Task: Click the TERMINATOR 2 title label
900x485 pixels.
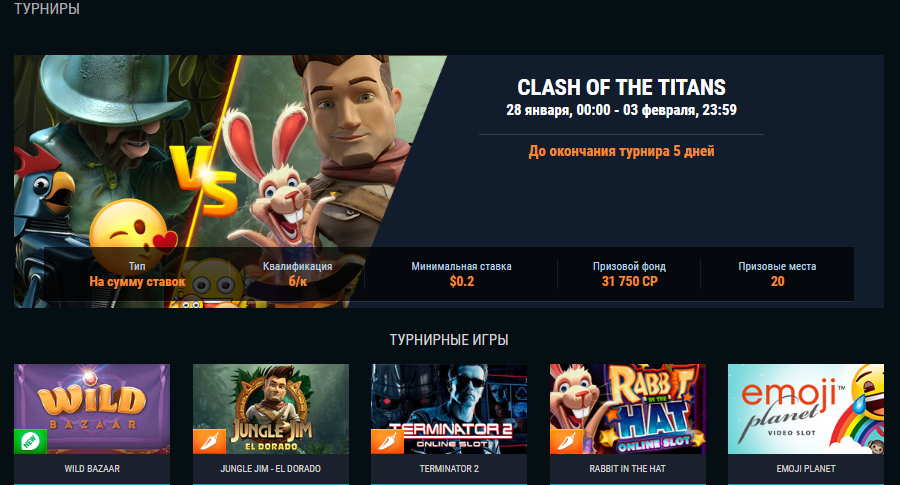Action: (449, 468)
